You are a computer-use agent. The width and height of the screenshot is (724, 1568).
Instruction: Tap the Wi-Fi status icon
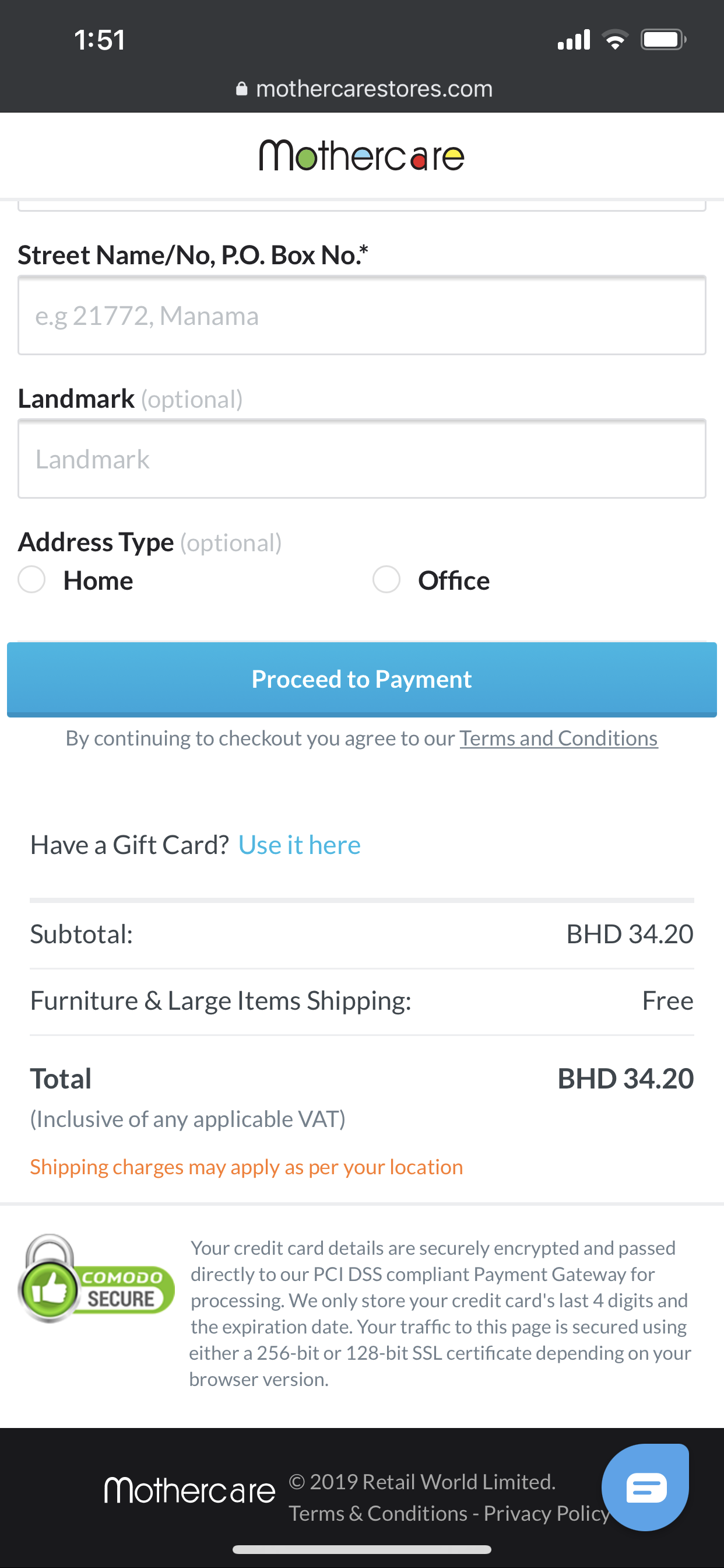point(614,40)
